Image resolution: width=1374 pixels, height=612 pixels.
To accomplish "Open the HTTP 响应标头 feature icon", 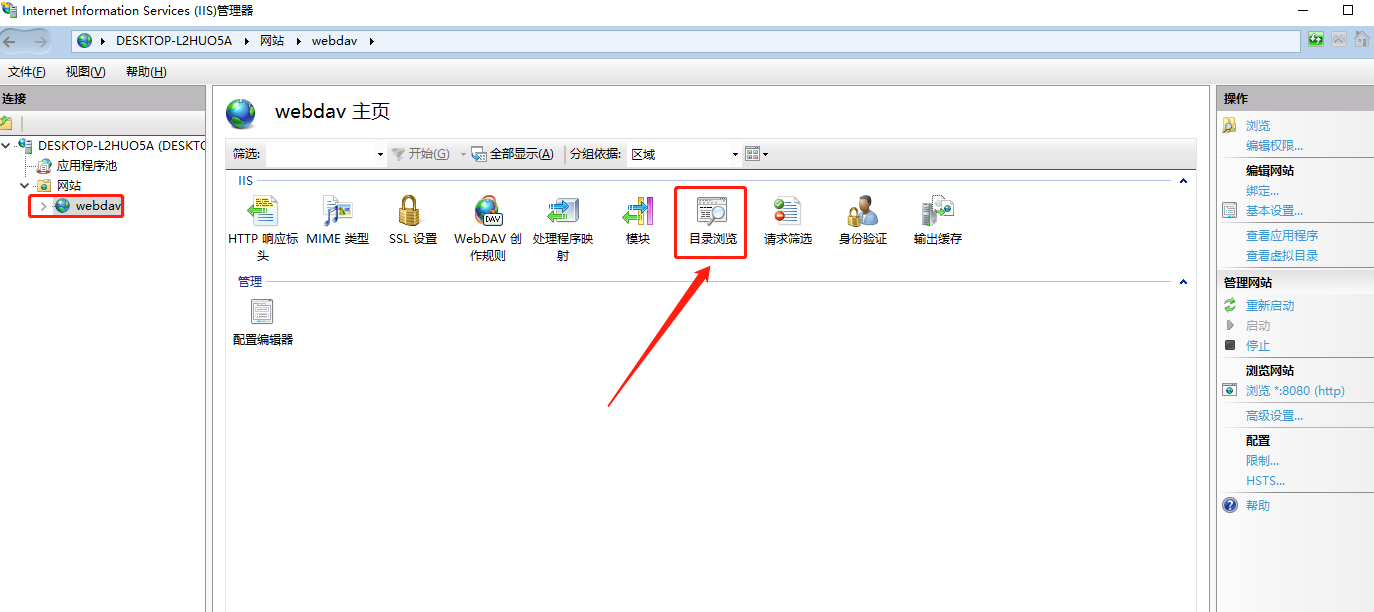I will coord(263,211).
